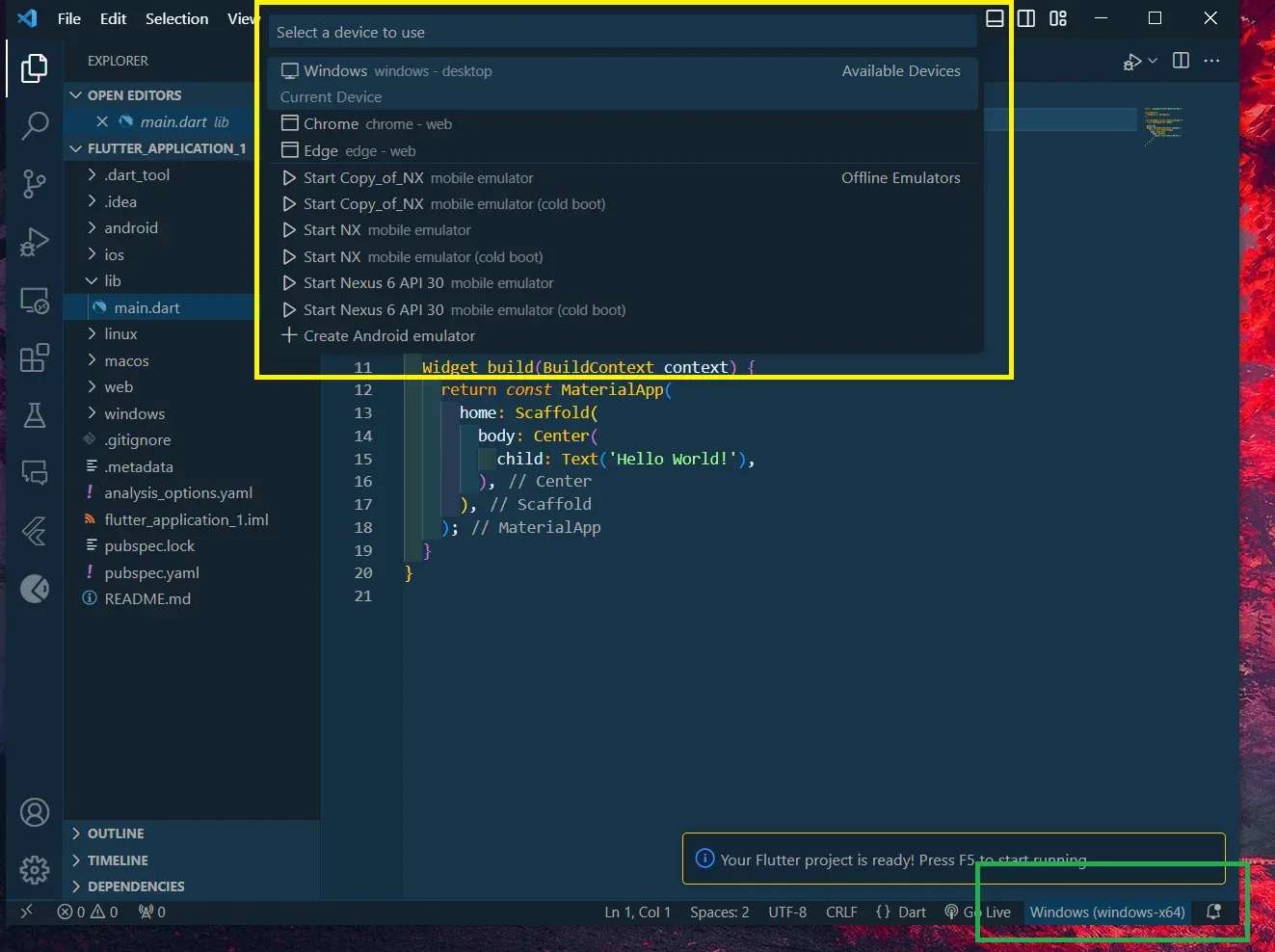1275x952 pixels.
Task: Open the Flutter sidebar icon
Action: [x=35, y=531]
